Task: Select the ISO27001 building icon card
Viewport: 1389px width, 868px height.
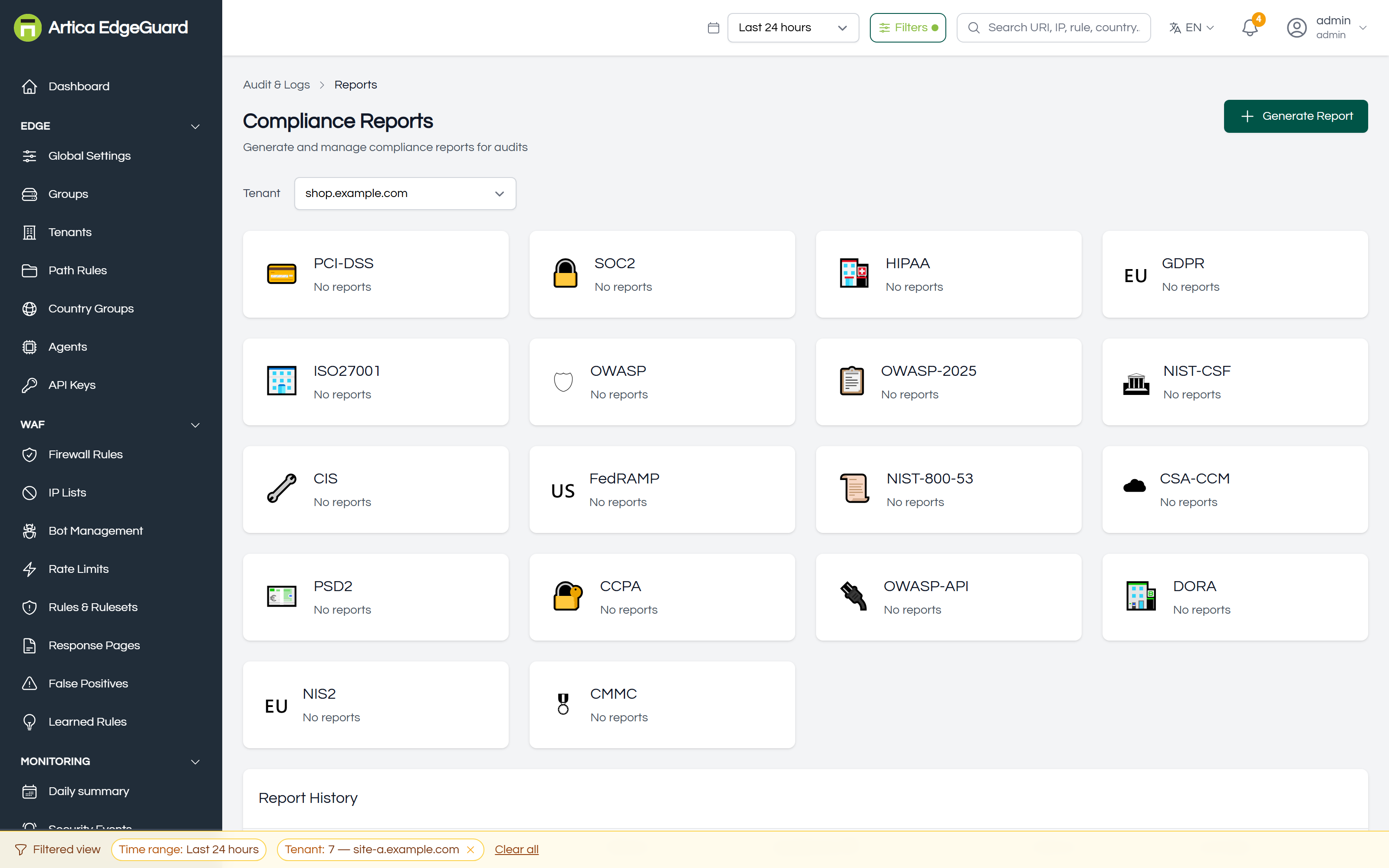Action: [375, 382]
